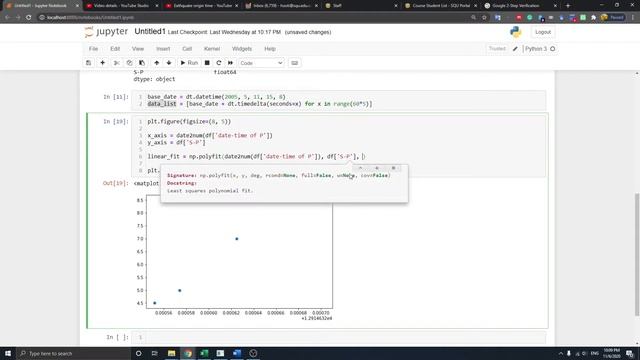Image resolution: width=640 pixels, height=360 pixels.
Task: Insert a cell below with plus icon
Action: pyautogui.click(x=102, y=63)
